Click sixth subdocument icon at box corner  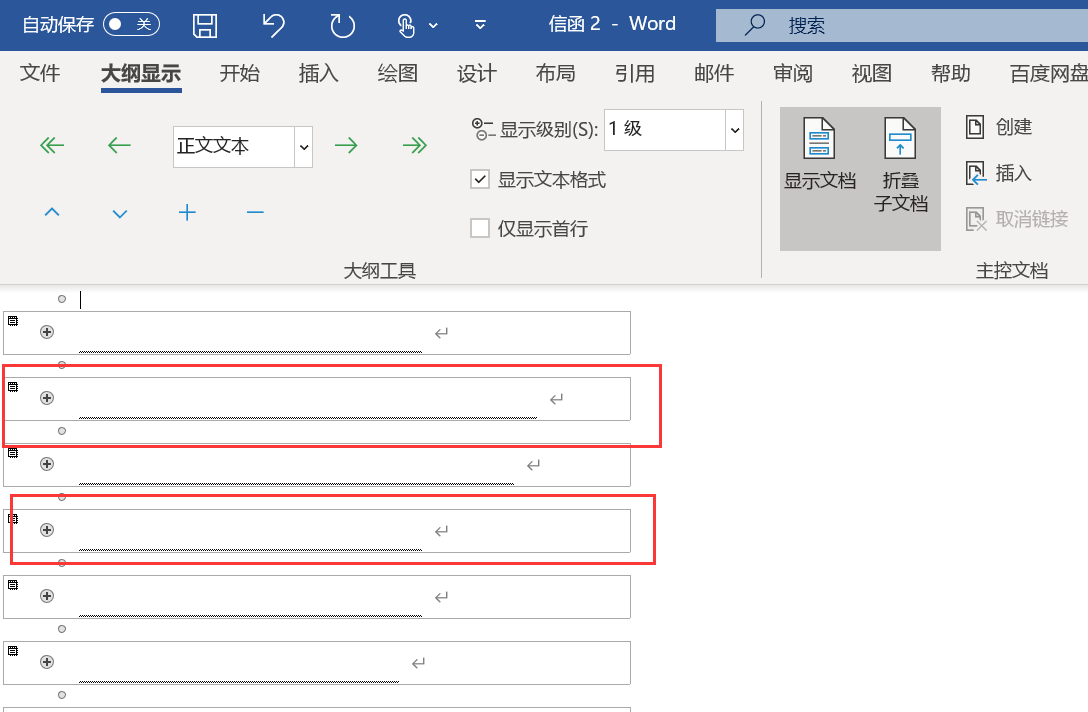[x=12, y=650]
